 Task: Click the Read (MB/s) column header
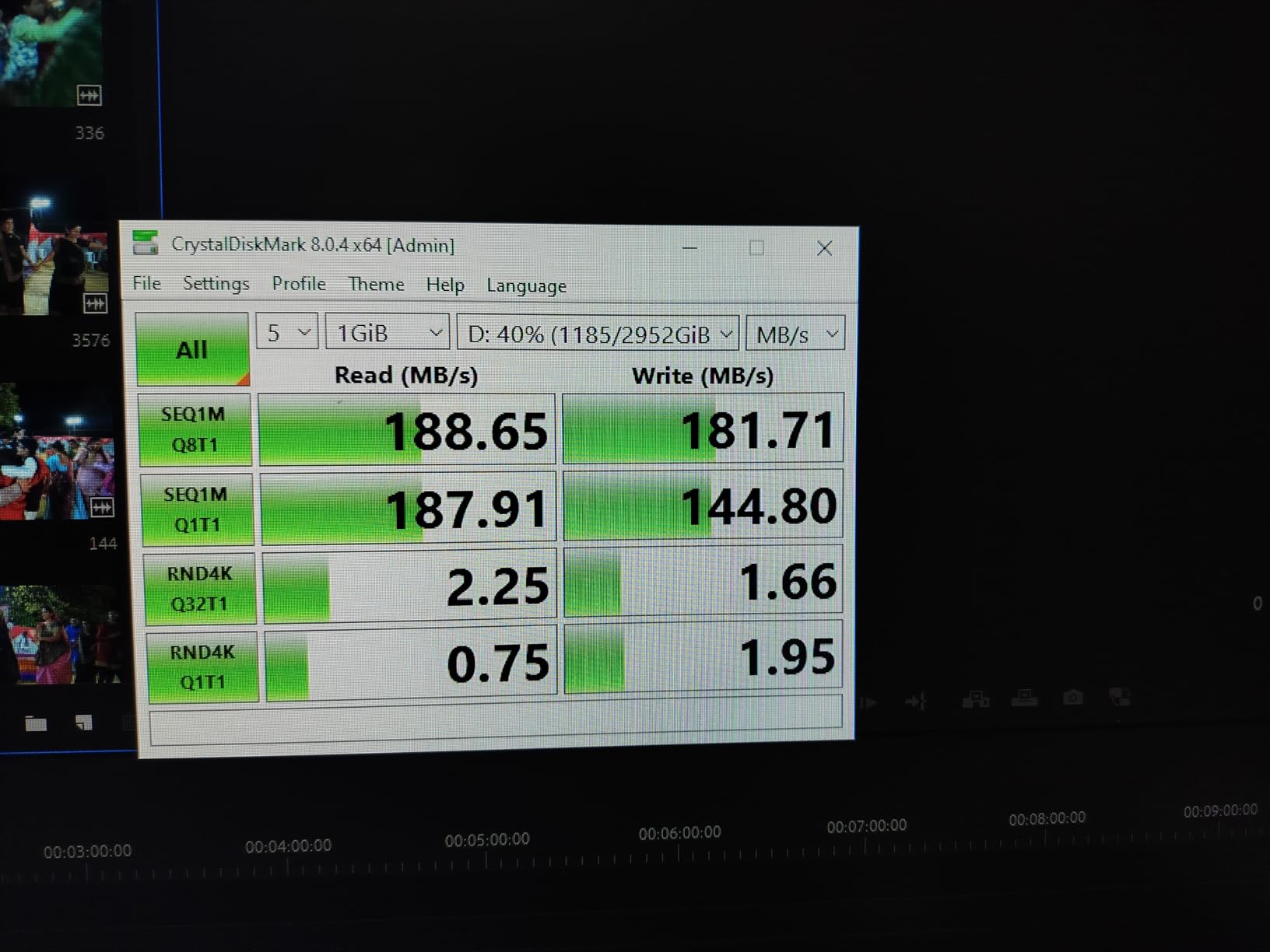406,375
